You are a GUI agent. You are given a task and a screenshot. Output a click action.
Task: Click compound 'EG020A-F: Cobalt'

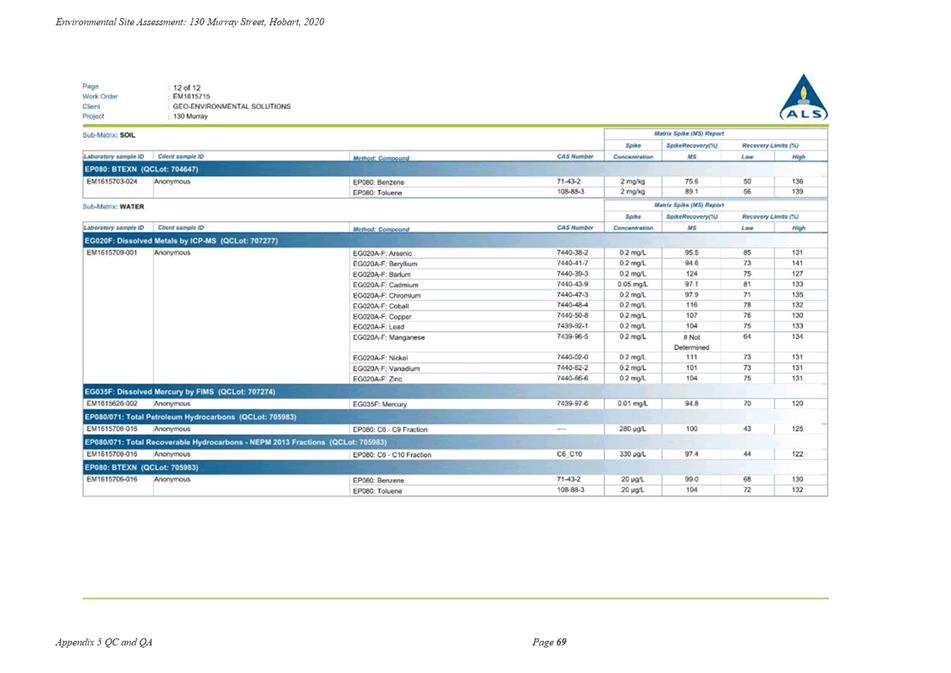pyautogui.click(x=381, y=306)
